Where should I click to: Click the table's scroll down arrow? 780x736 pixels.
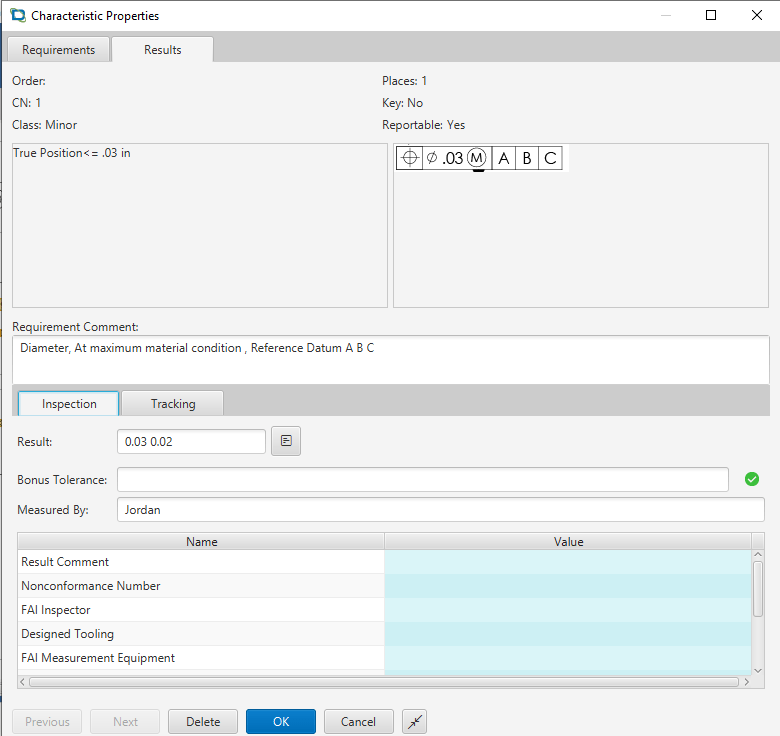(758, 669)
